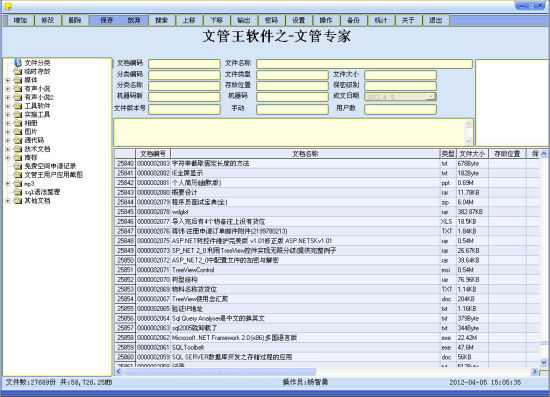Open the 统计 (Statistics) toolbar item
Screen dimensions: 550x397
point(381,20)
